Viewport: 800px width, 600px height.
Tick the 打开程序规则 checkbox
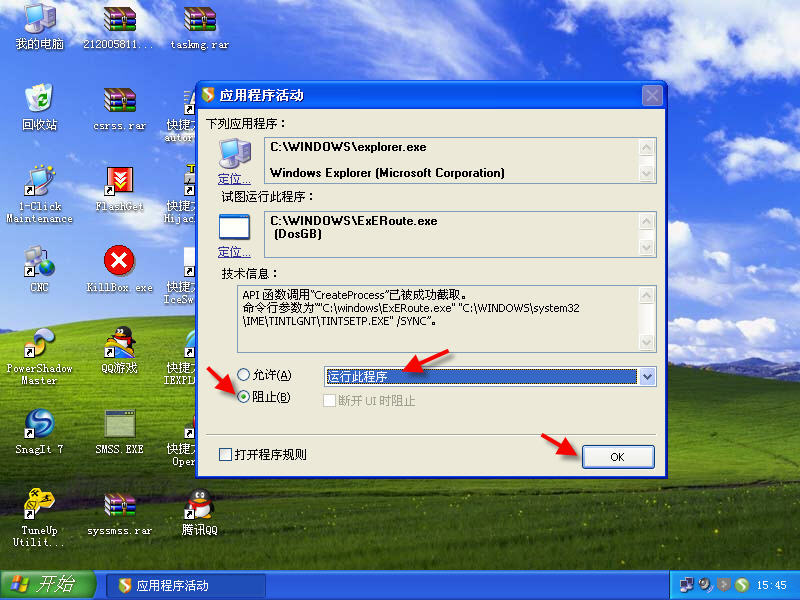(225, 455)
